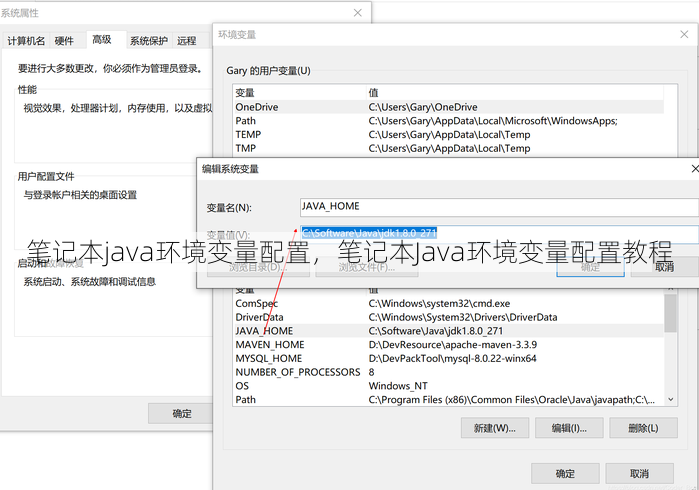
Task: Confirm the 环境变量 dialog with 确定
Action: (565, 474)
